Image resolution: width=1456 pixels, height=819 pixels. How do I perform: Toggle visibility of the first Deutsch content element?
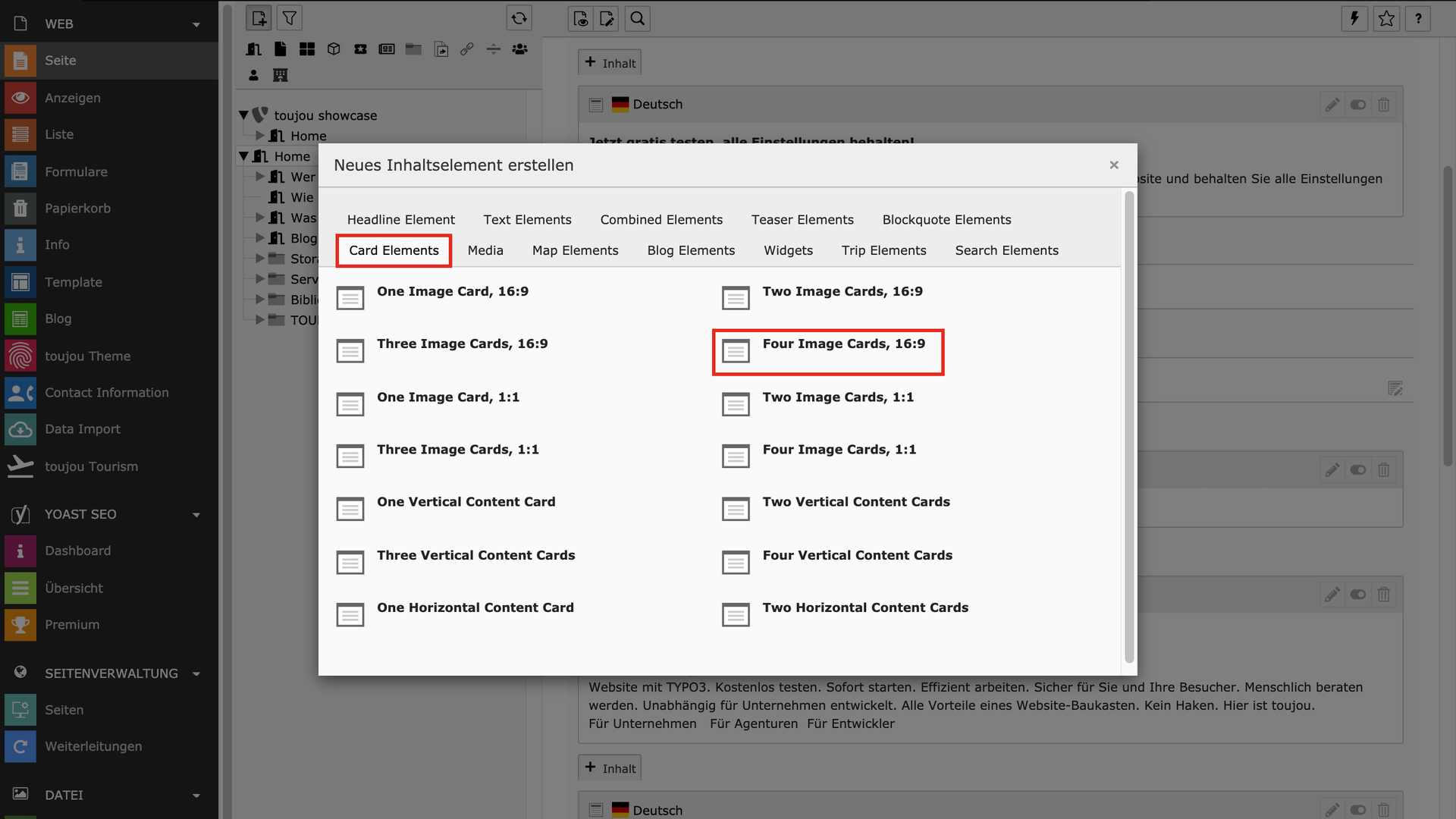coord(1357,105)
